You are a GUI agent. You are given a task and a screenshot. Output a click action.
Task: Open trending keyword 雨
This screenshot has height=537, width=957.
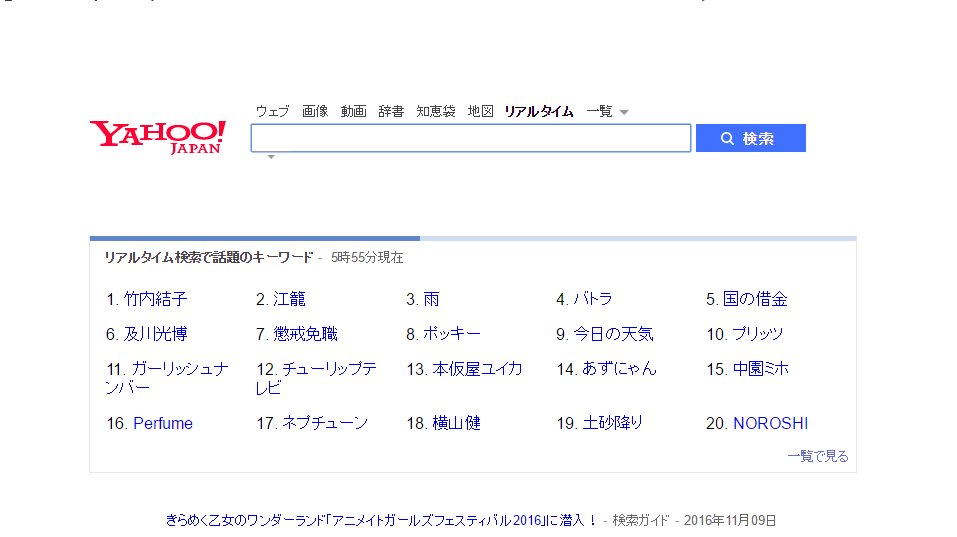click(432, 299)
